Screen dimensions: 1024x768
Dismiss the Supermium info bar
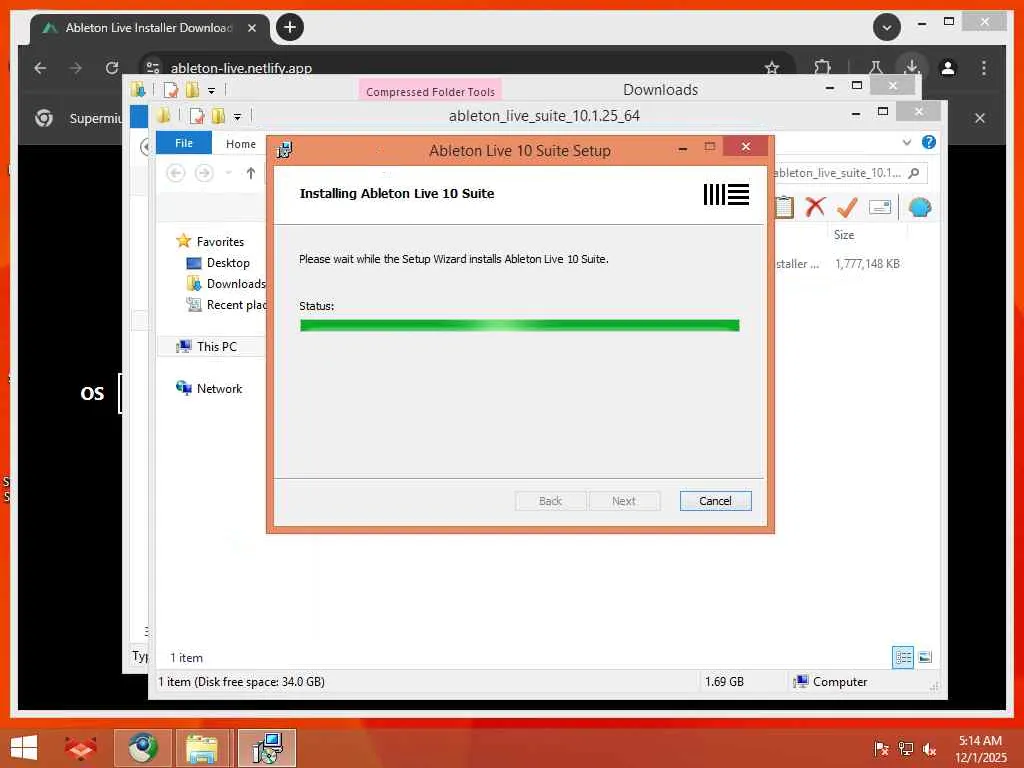tap(980, 118)
